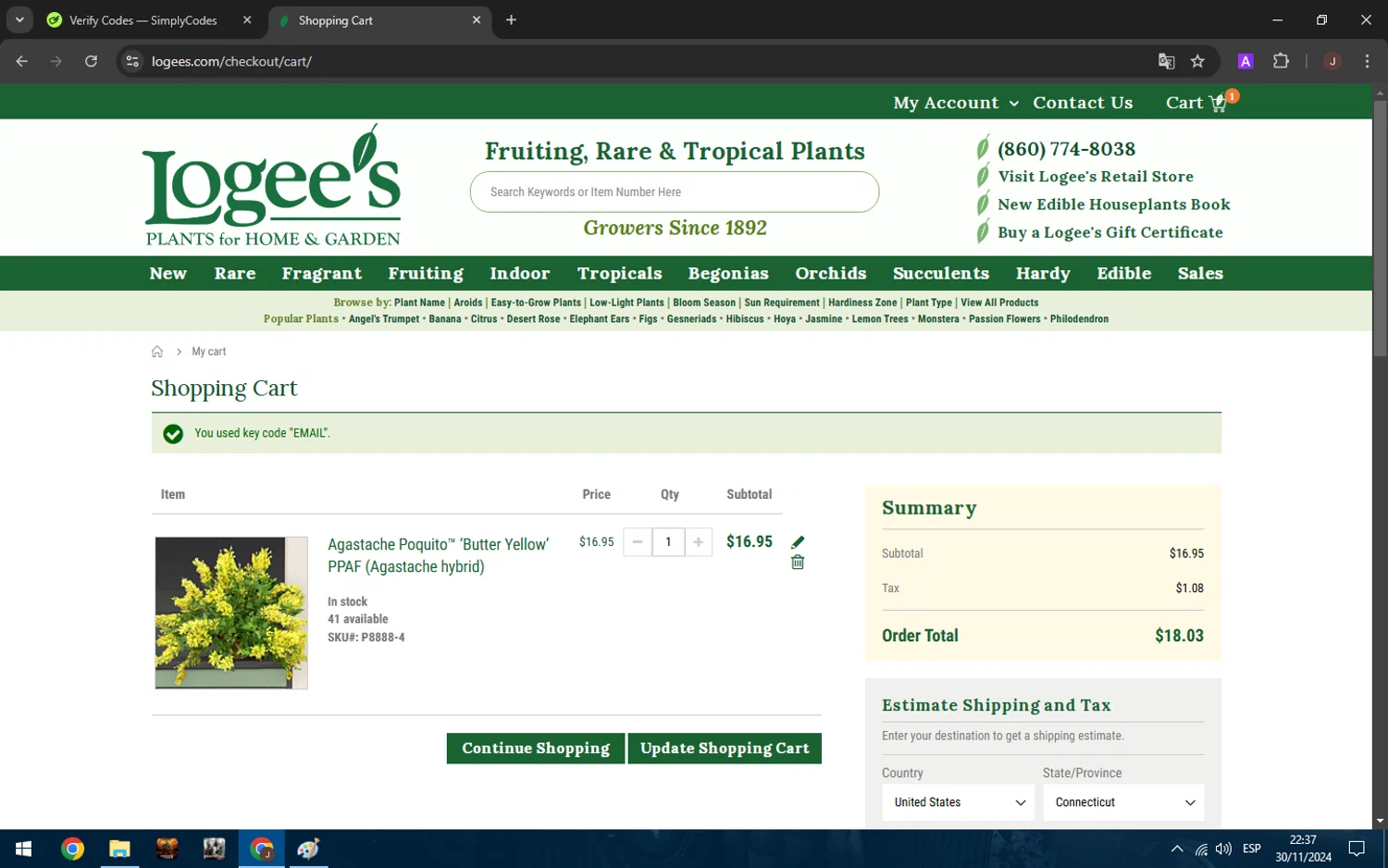
Task: Open Buy a Logee's Gift Certificate link
Action: [1110, 232]
